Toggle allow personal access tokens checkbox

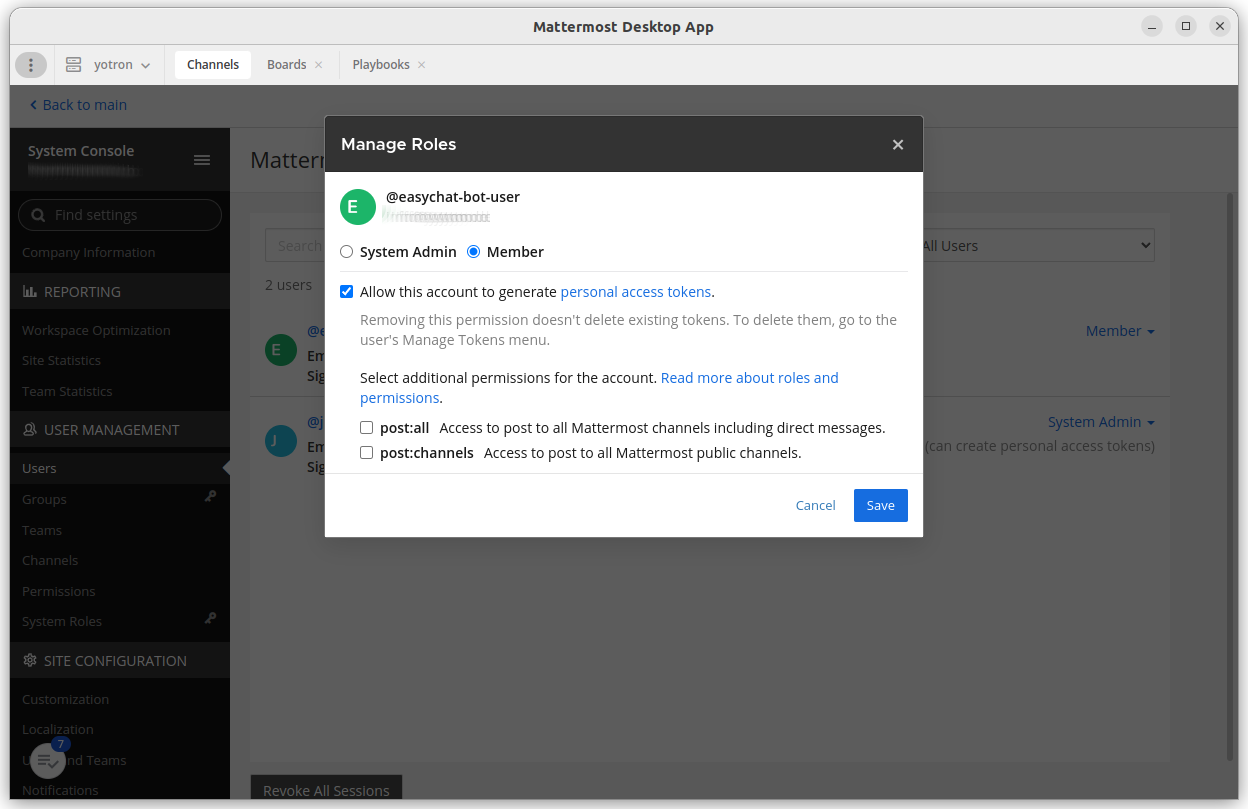click(x=347, y=292)
